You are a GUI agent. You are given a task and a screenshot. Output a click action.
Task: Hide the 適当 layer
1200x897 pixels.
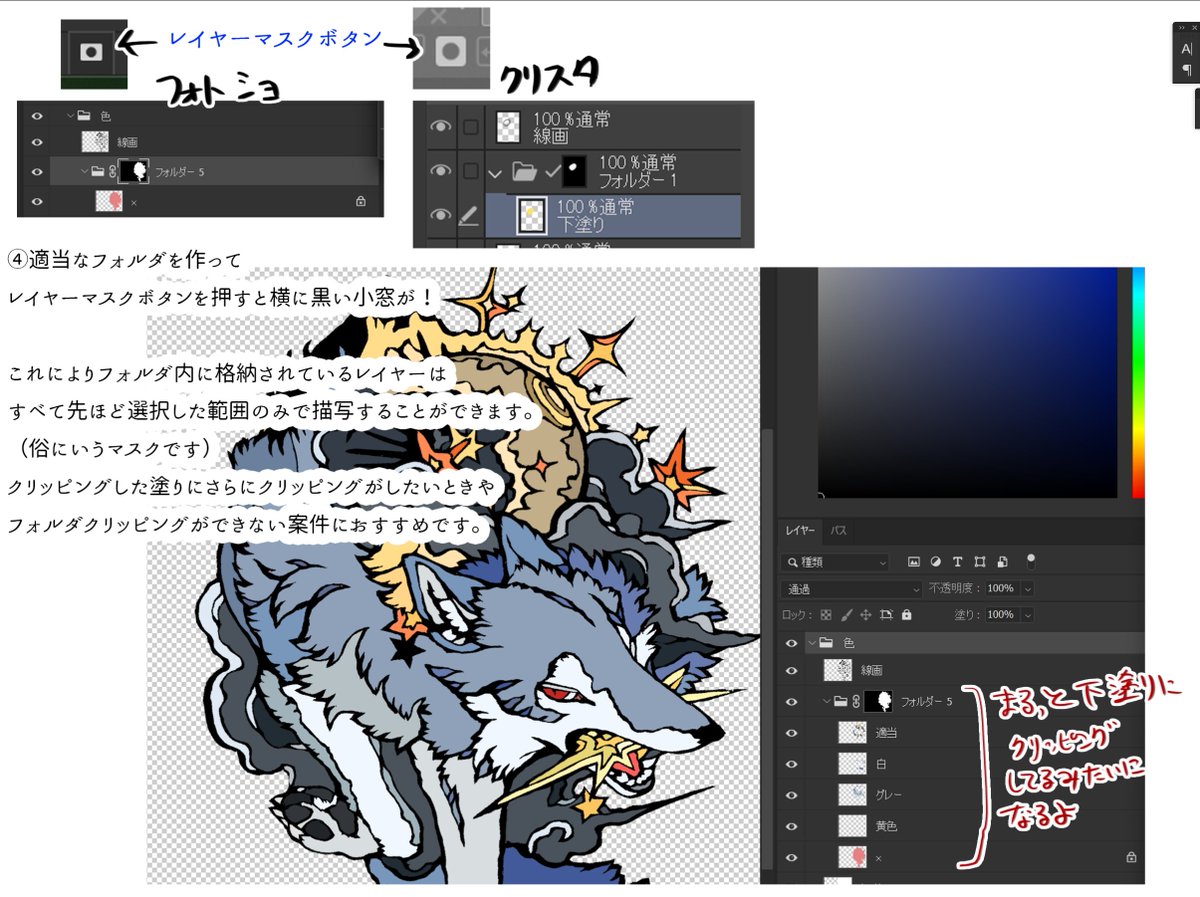pos(791,733)
